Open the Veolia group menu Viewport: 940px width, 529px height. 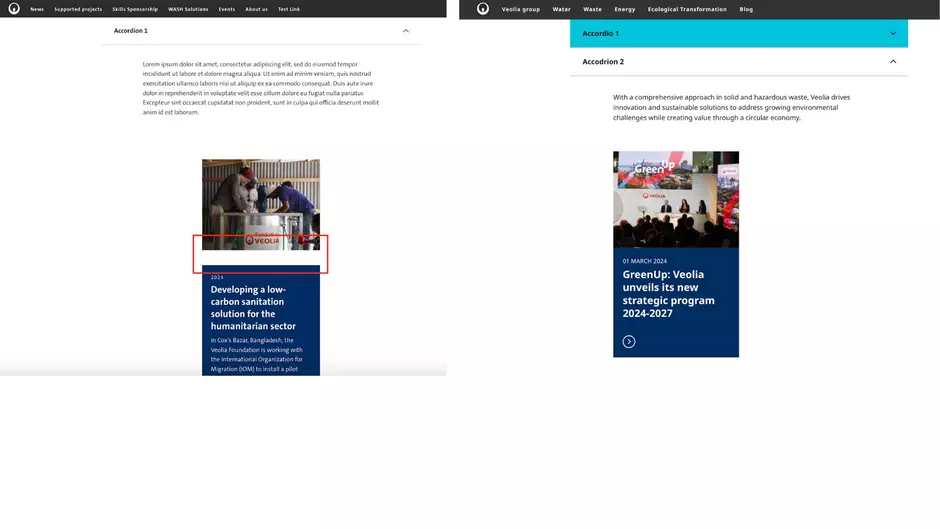pos(521,9)
